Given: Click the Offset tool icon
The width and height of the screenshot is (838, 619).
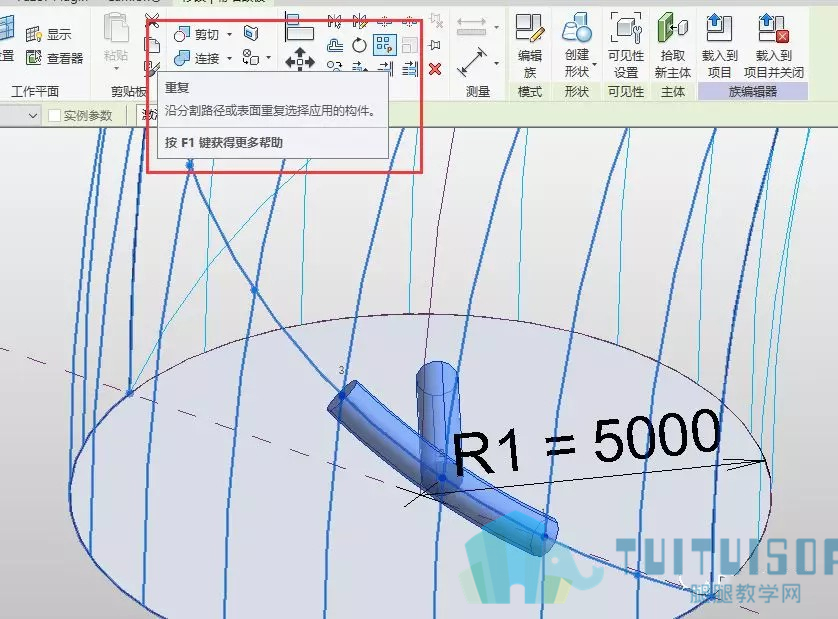Looking at the screenshot, I should [x=335, y=45].
